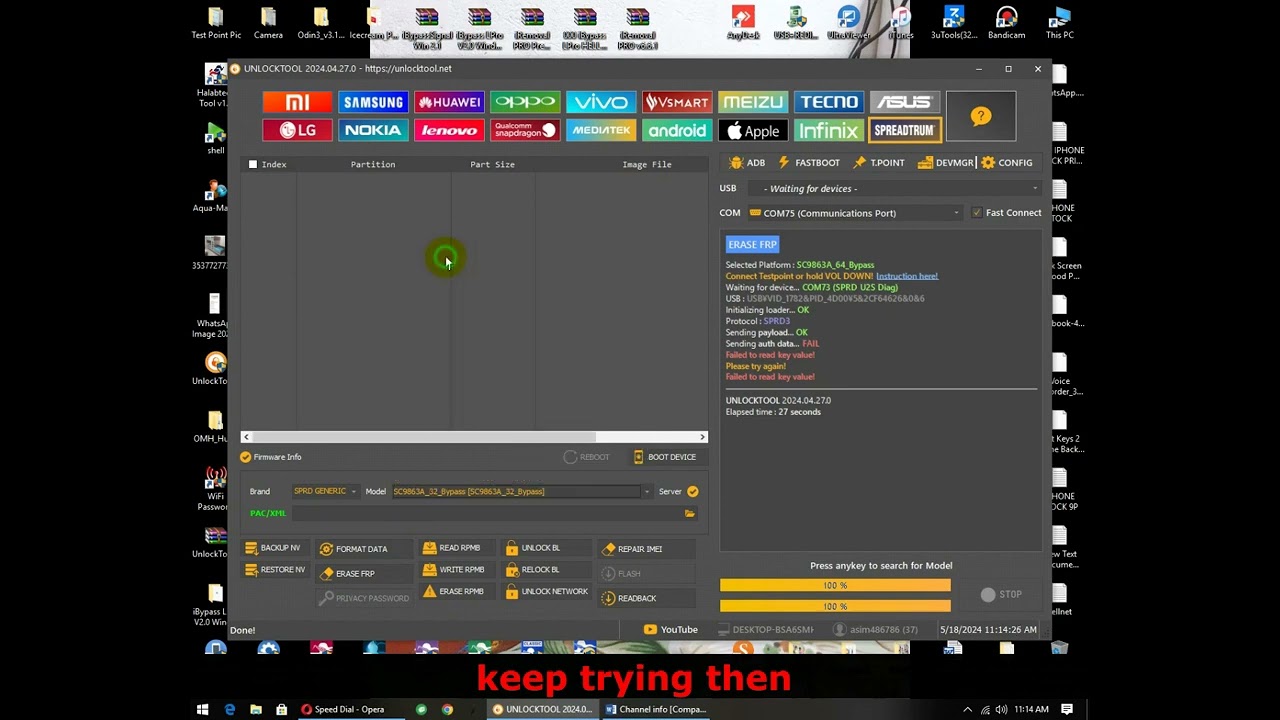Select the Qualcomm Snapdragon tile
Image resolution: width=1280 pixels, height=720 pixels.
525,130
